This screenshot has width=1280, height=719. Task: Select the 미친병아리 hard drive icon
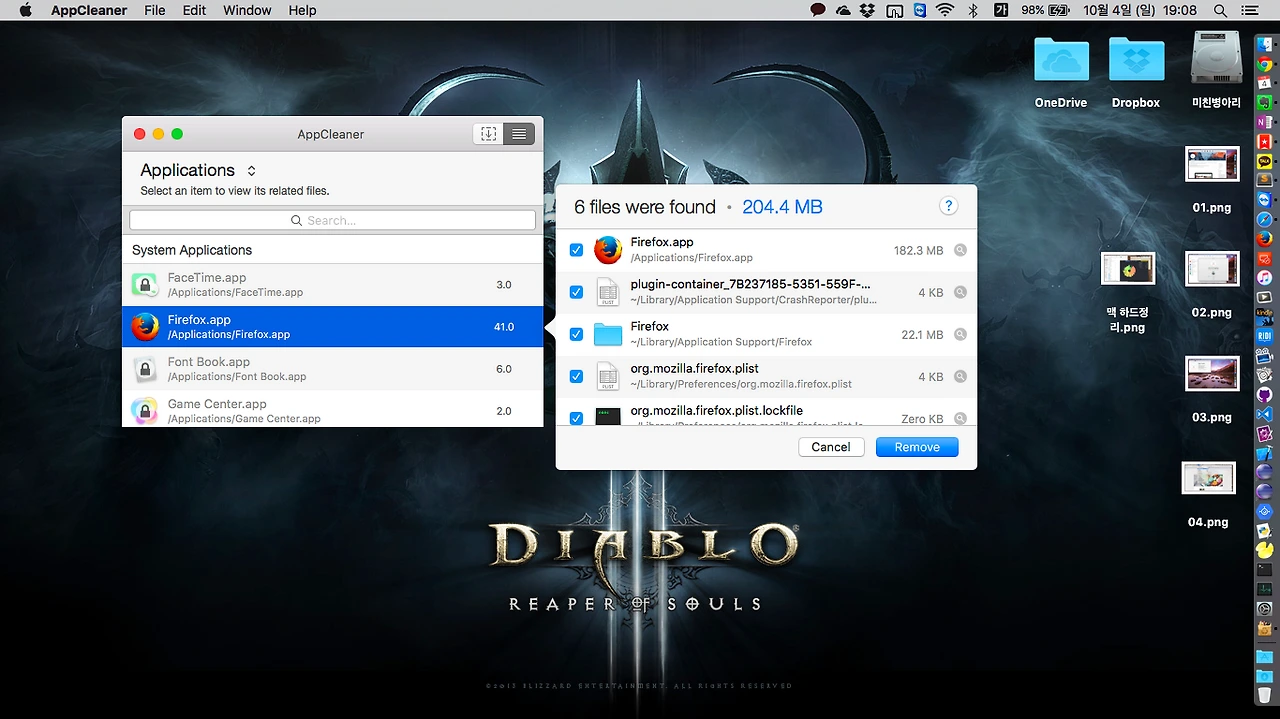(1216, 58)
